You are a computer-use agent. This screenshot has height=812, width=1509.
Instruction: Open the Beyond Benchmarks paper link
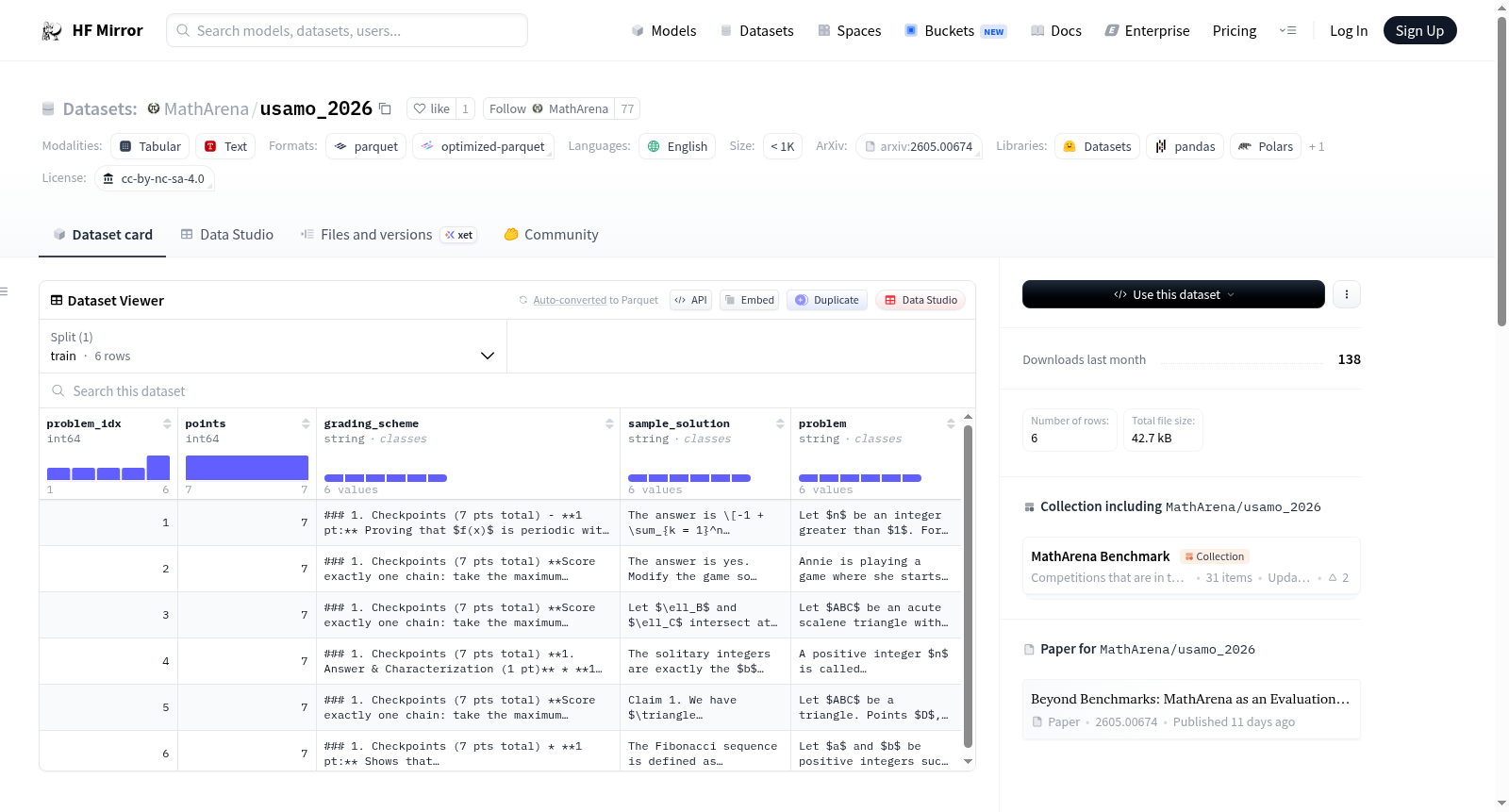click(x=1191, y=709)
